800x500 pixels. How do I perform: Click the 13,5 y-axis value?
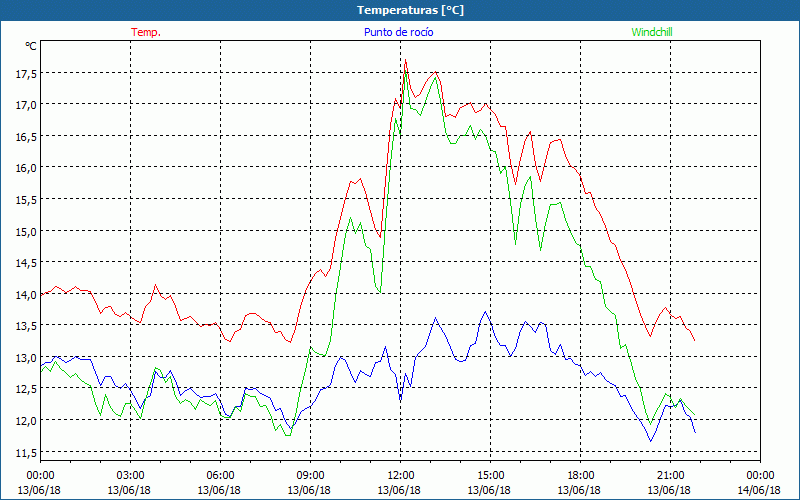coord(27,327)
